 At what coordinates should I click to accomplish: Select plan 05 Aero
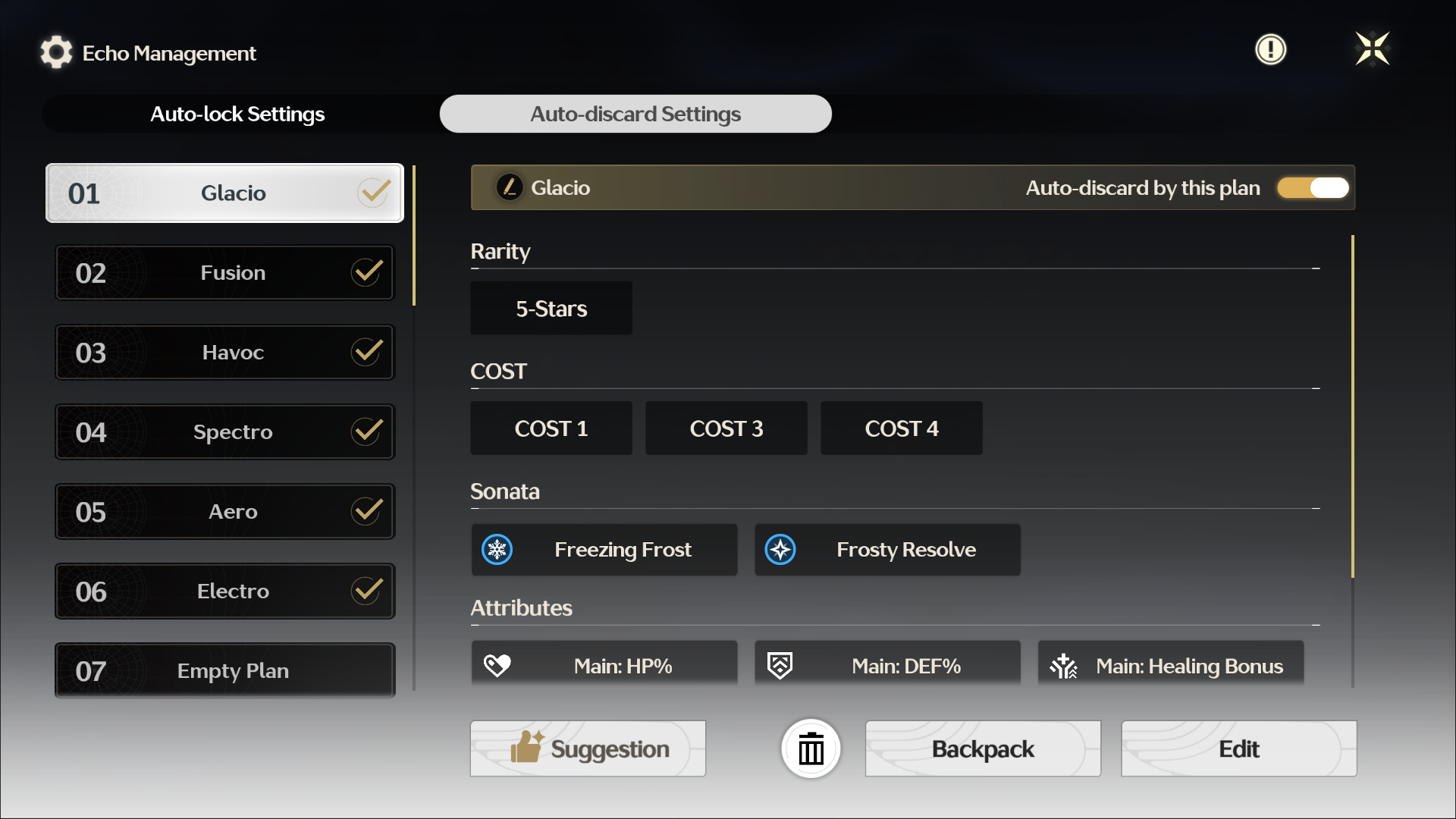point(224,511)
